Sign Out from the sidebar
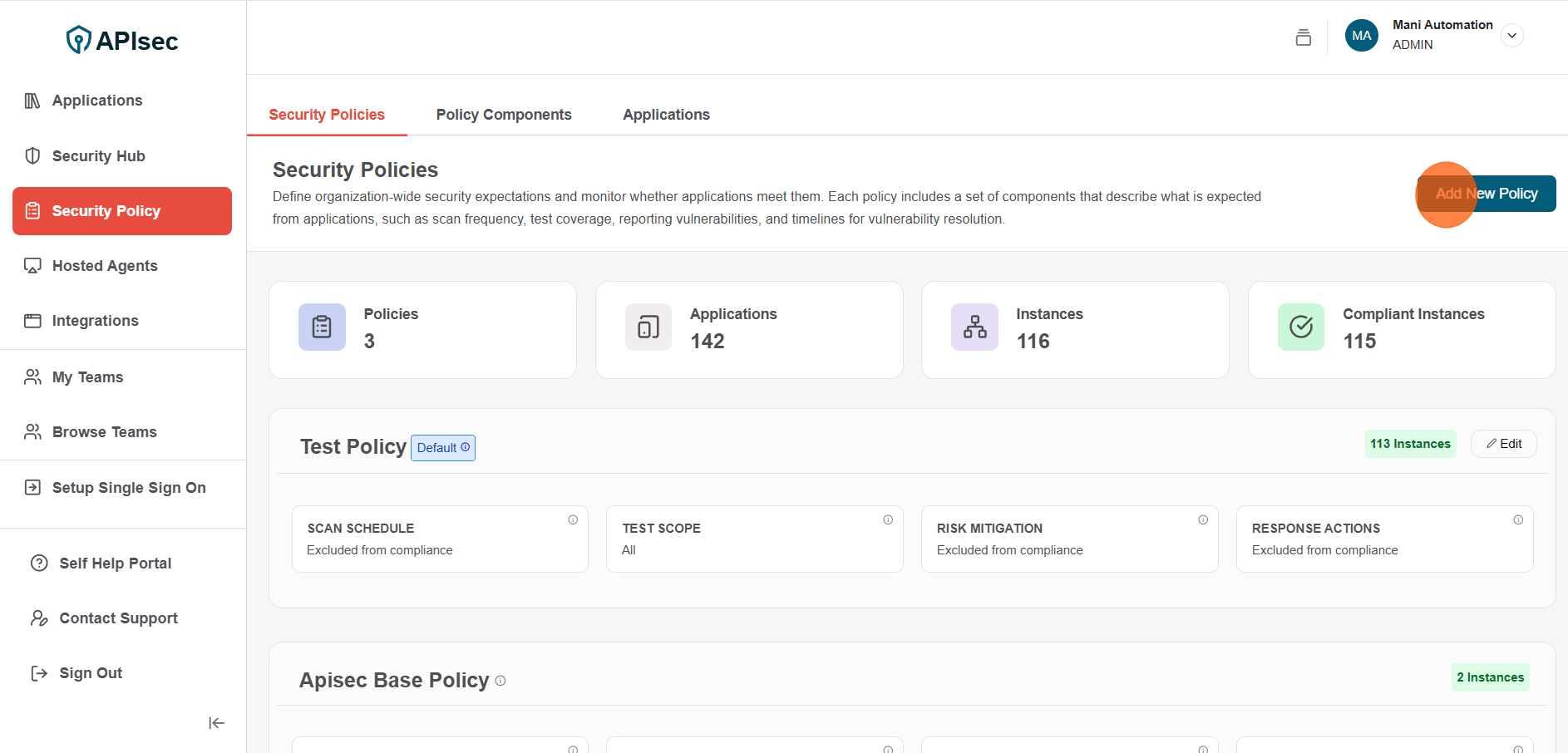The height and width of the screenshot is (753, 1568). (90, 673)
